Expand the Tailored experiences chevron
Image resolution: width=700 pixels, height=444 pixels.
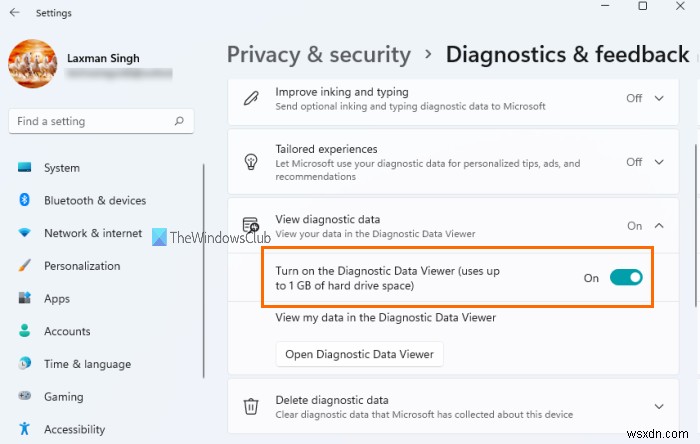[659, 162]
